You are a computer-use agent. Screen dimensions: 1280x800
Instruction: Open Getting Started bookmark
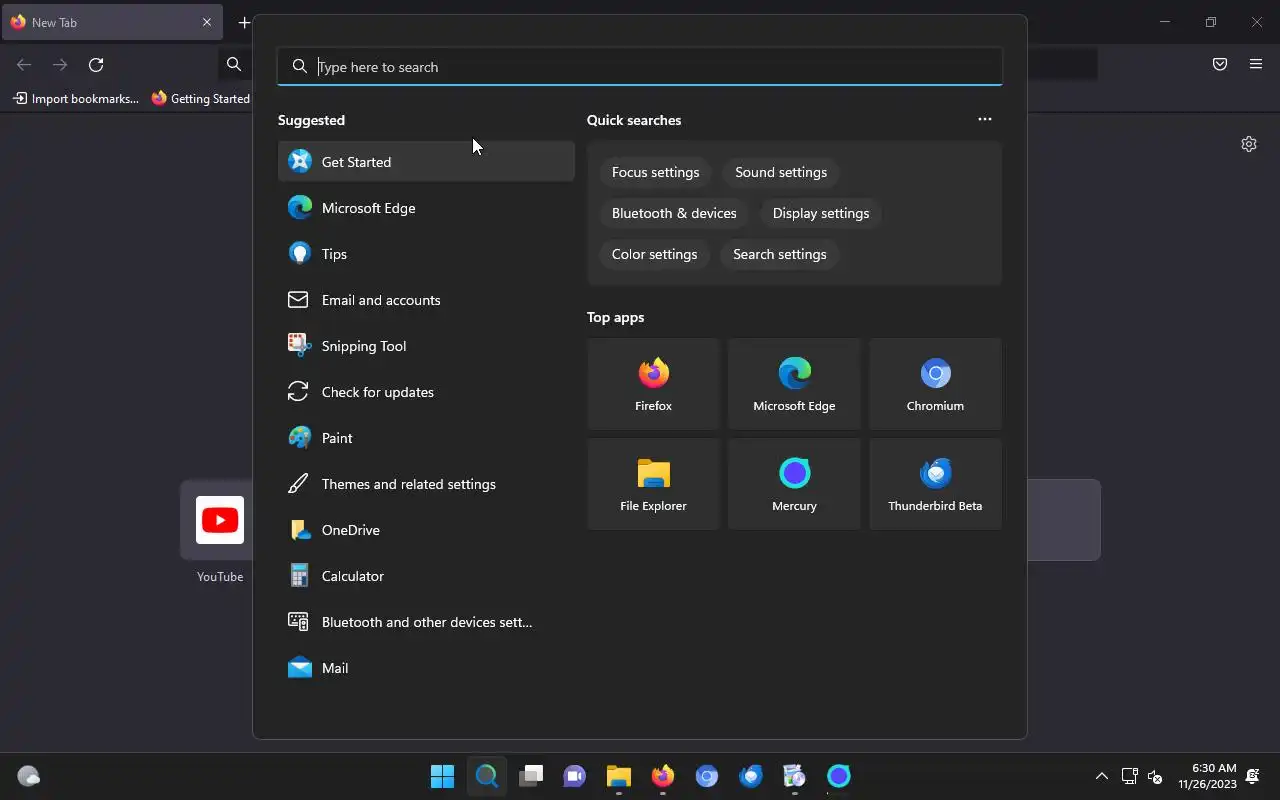(x=201, y=98)
